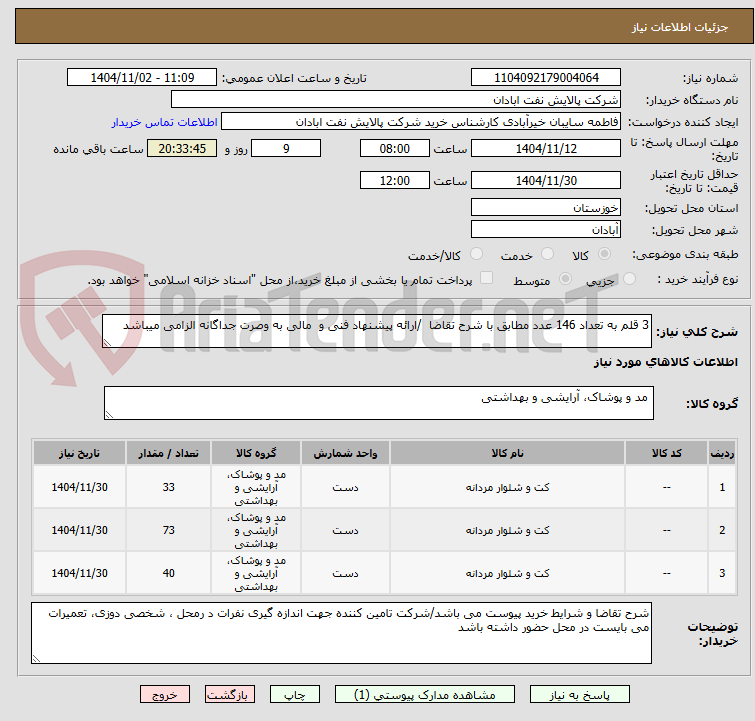Screen dimensions: 755x721
Task: Select the متوسط purchase type radio
Action: coord(565,279)
